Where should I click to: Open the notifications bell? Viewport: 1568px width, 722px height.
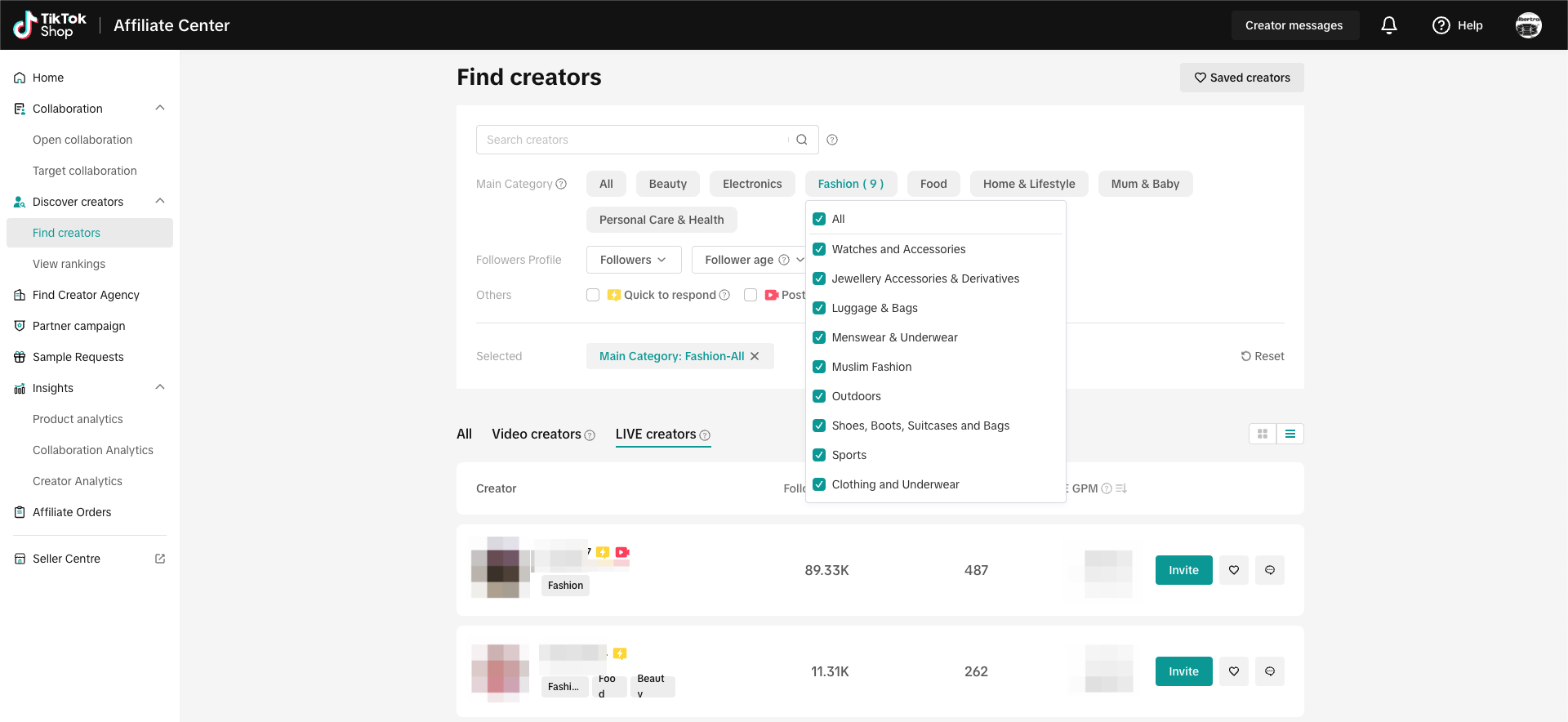[1388, 25]
